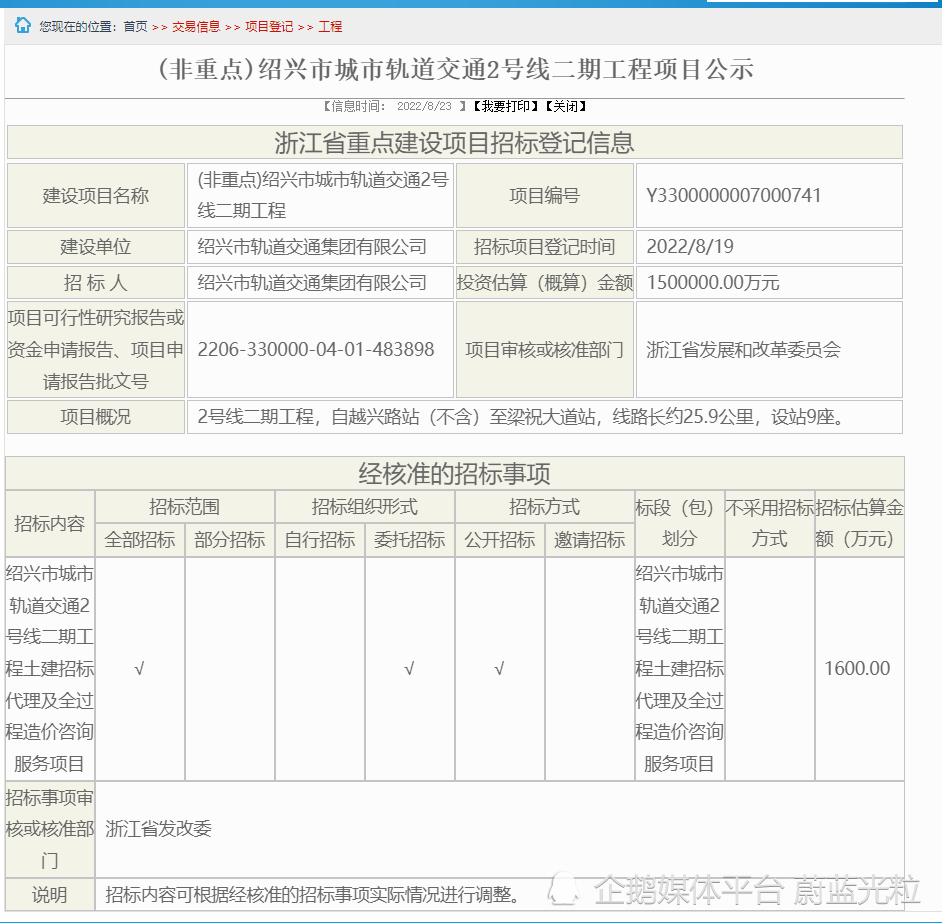This screenshot has width=942, height=923.
Task: Select the 部分招标 sub-header
Action: point(229,540)
